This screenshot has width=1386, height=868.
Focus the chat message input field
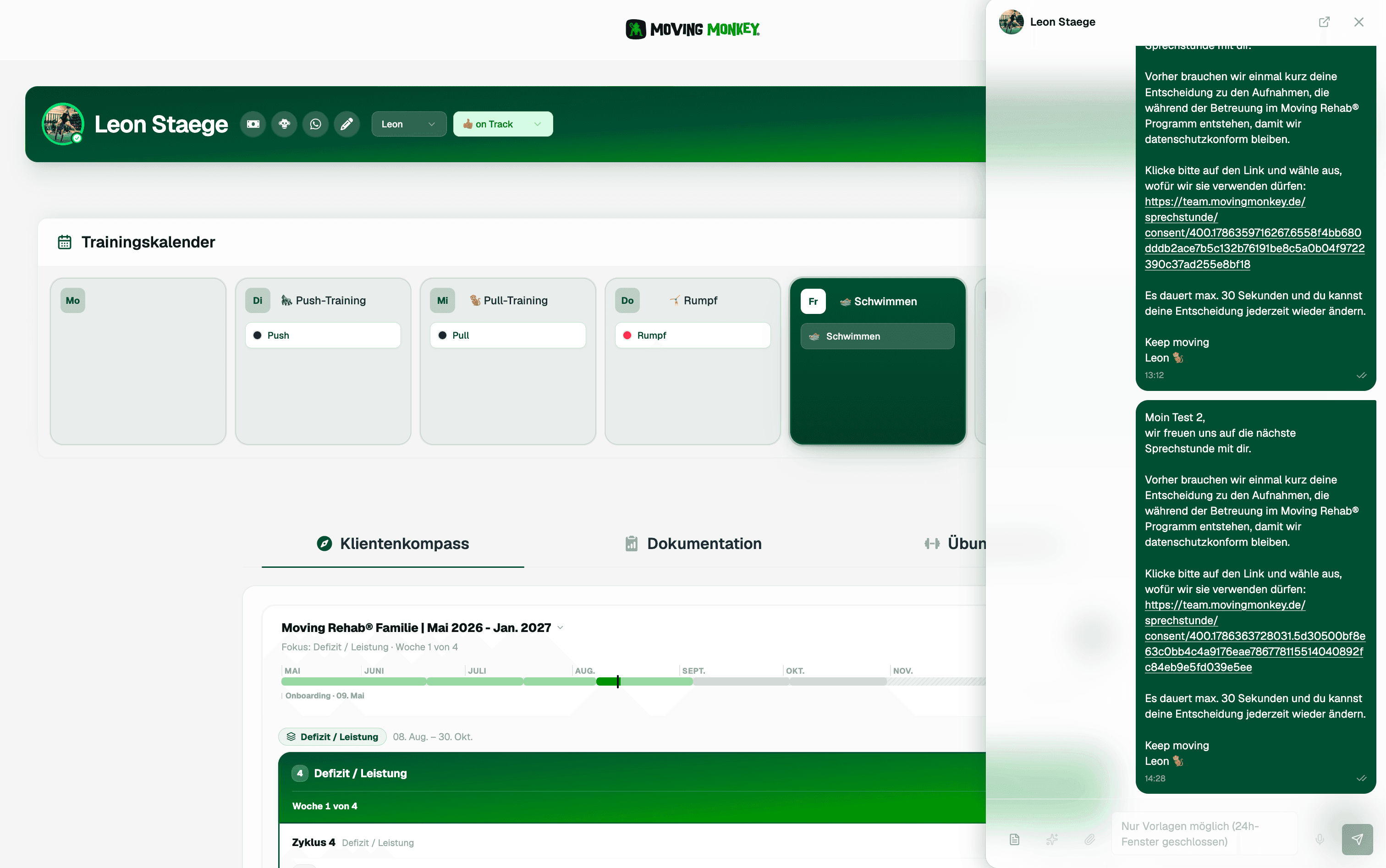[x=1204, y=834]
